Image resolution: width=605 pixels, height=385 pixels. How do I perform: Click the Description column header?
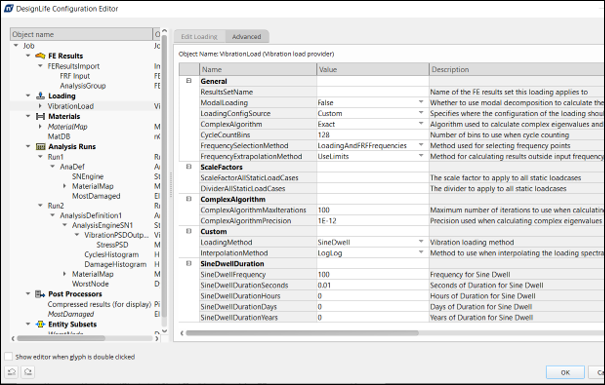[517, 69]
